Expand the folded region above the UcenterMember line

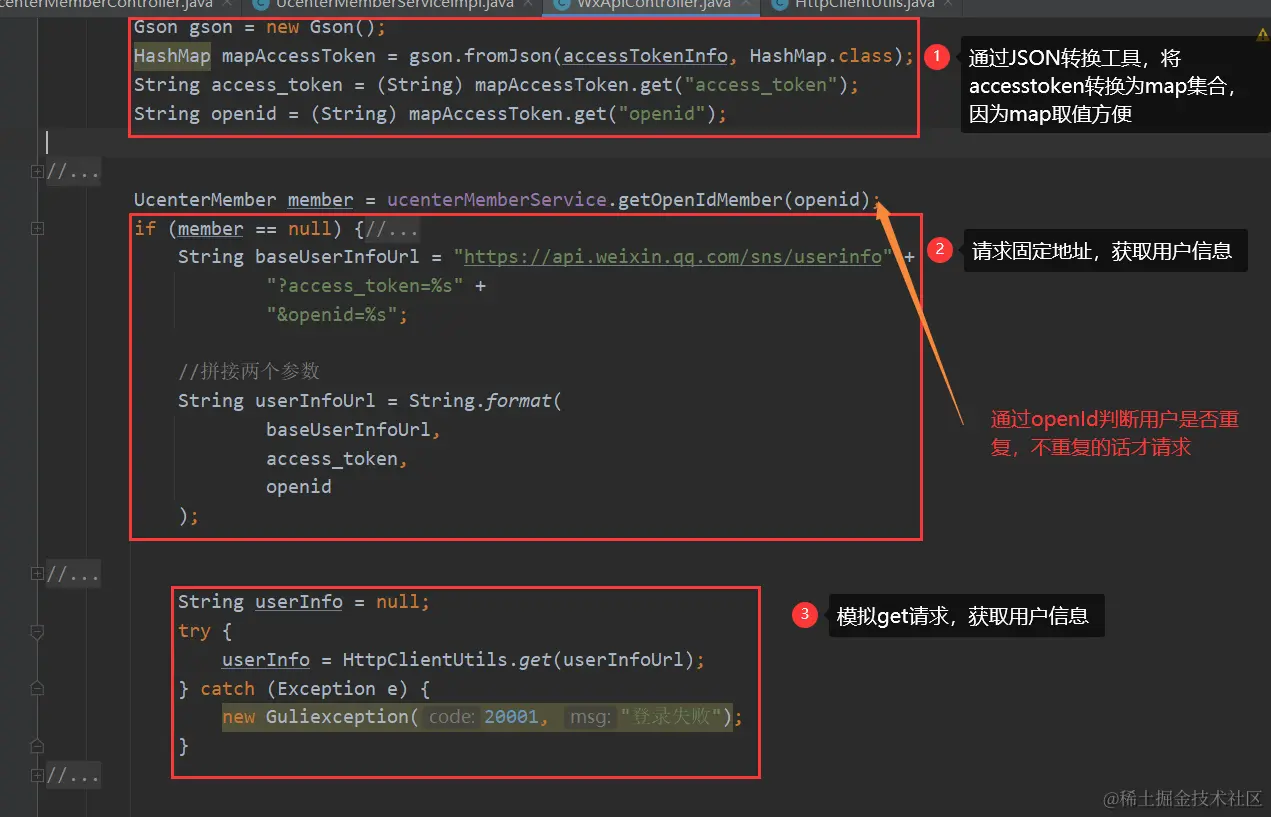tap(37, 172)
